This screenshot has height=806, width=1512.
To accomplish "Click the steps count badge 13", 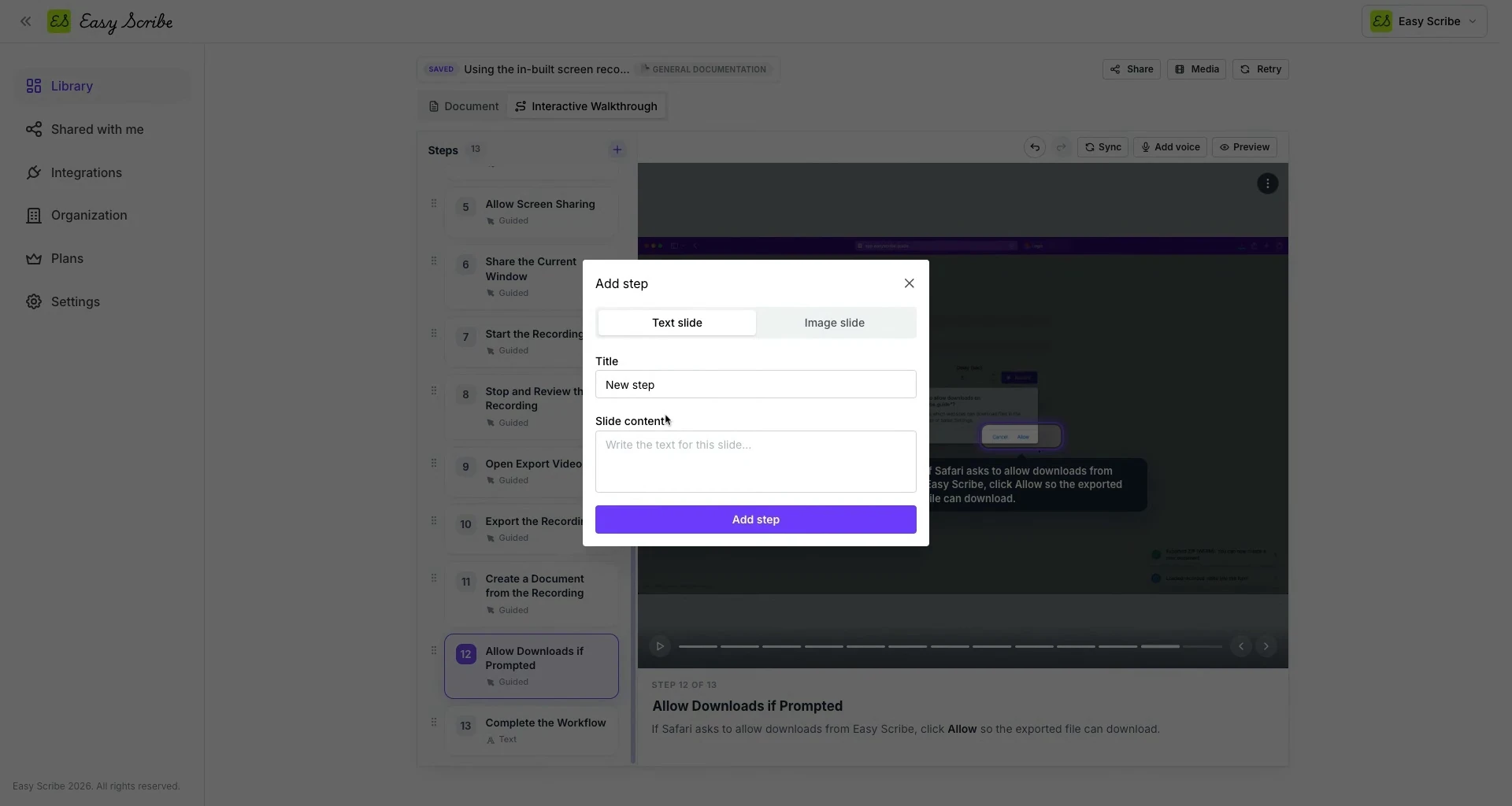I will (475, 149).
